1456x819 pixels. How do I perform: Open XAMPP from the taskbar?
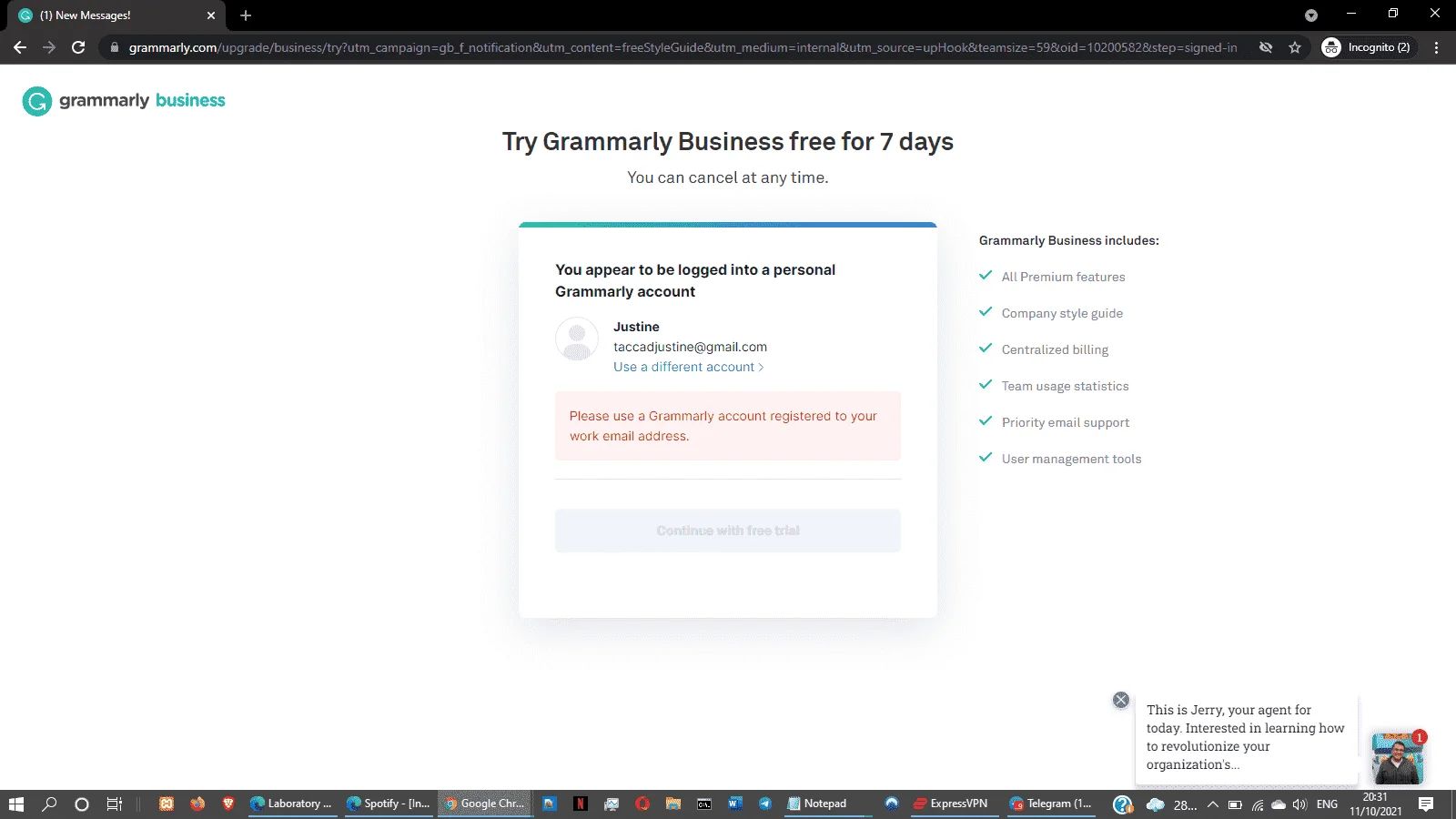[x=167, y=804]
